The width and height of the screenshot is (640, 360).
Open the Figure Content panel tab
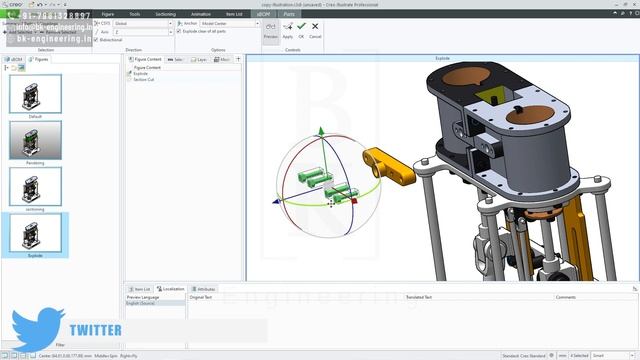(145, 59)
